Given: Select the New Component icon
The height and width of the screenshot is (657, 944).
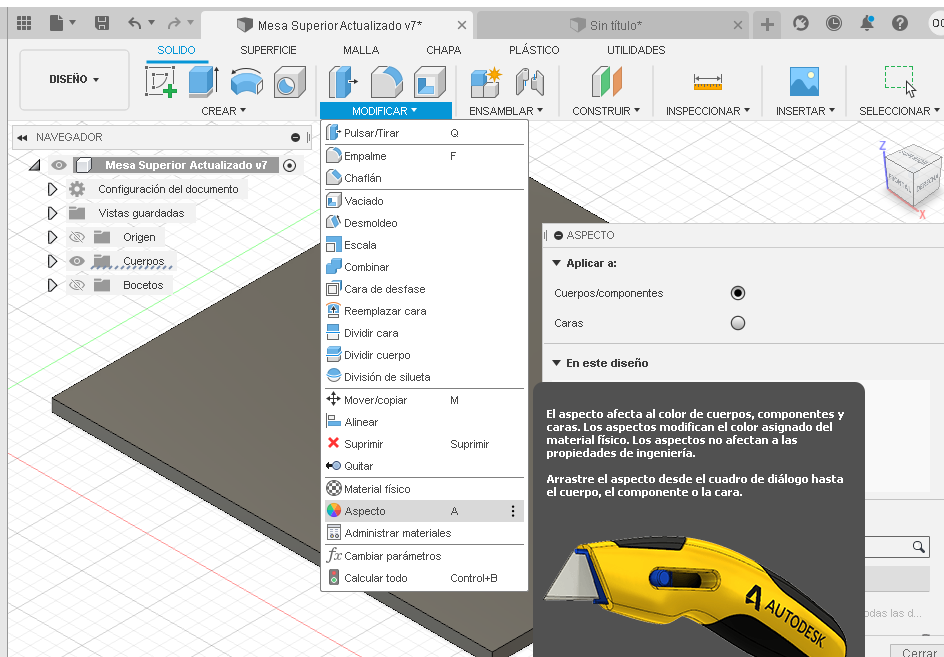Looking at the screenshot, I should coord(486,81).
